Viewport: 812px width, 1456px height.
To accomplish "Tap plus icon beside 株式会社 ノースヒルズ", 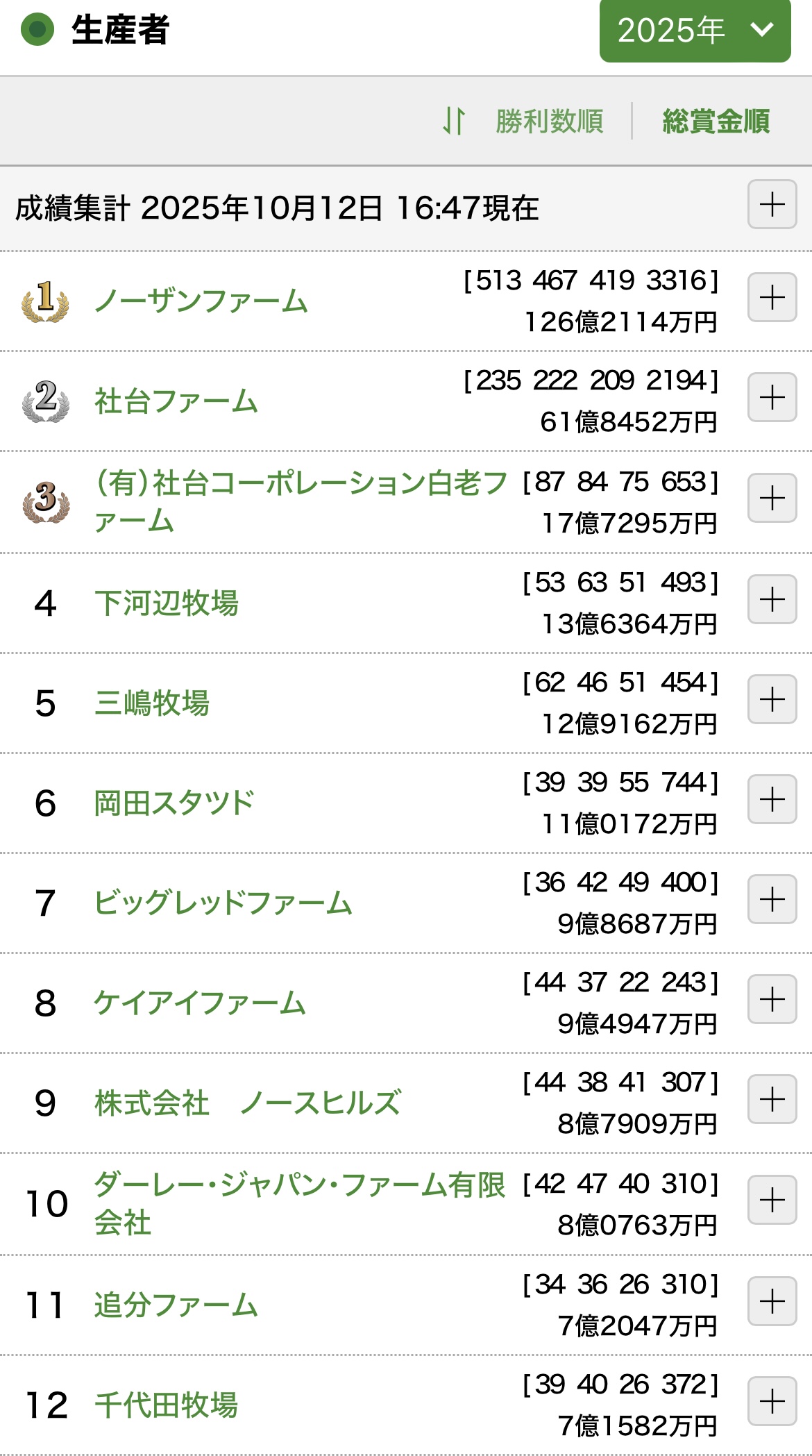I will point(772,1099).
